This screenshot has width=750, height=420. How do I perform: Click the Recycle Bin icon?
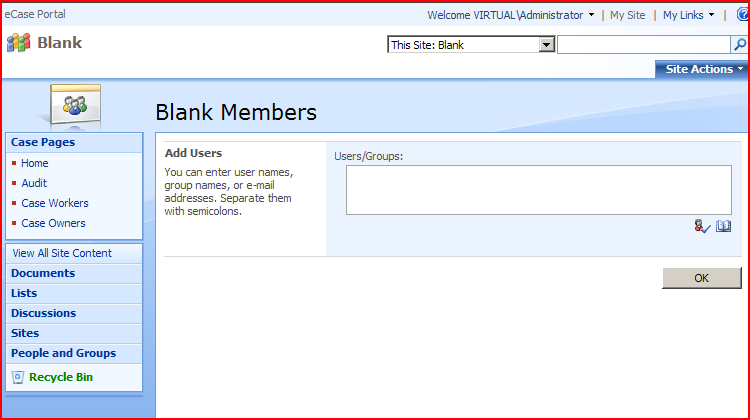click(x=17, y=377)
